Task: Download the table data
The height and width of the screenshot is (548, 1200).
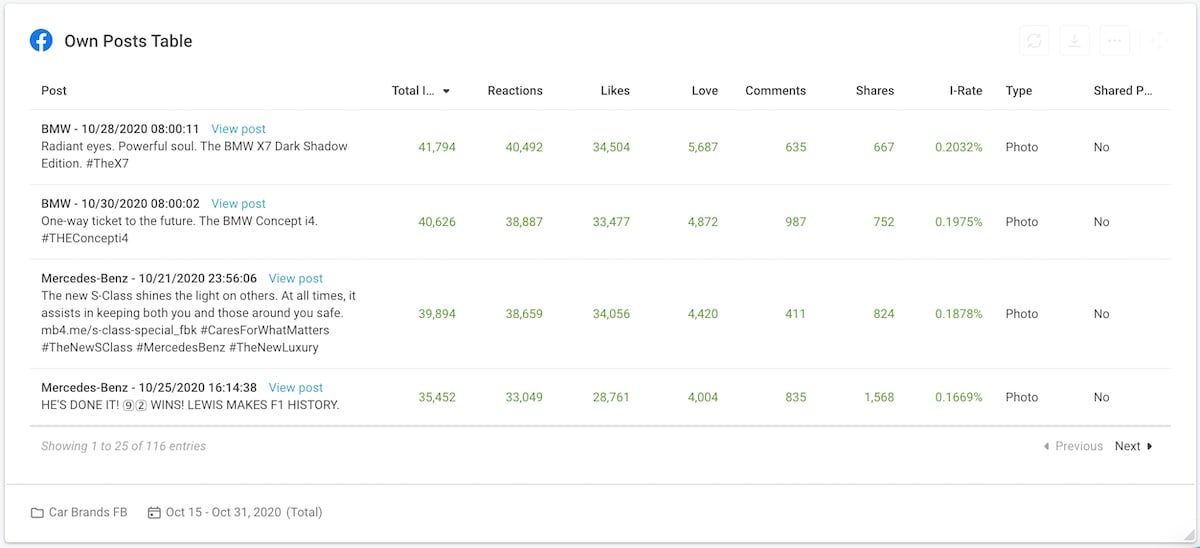Action: (x=1074, y=41)
